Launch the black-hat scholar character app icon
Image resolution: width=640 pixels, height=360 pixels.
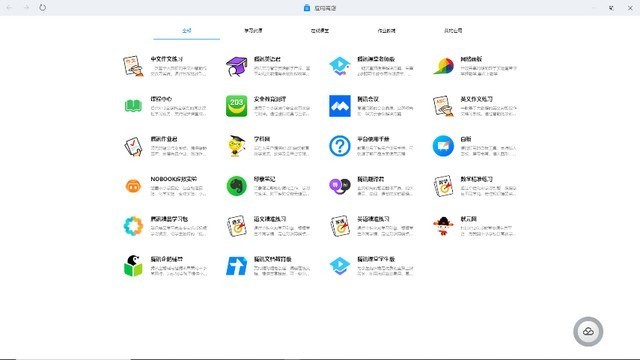(x=443, y=226)
